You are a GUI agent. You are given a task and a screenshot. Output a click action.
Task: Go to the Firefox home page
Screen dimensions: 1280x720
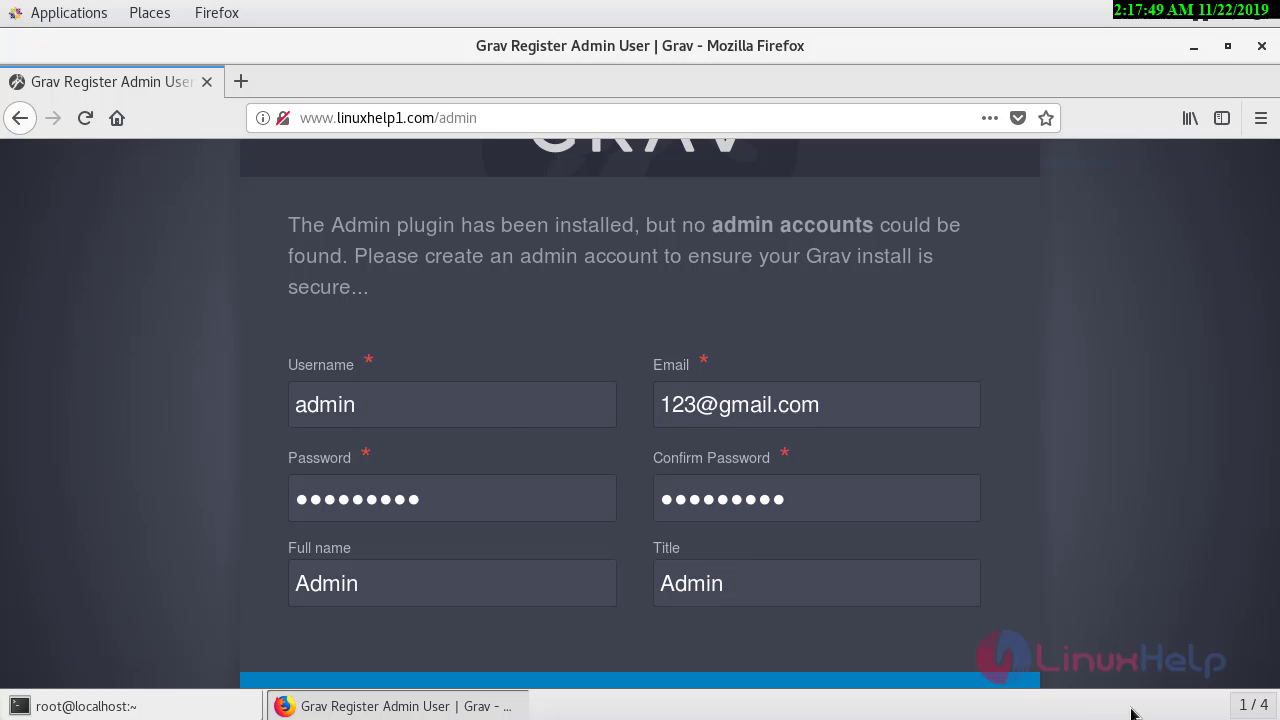[117, 118]
